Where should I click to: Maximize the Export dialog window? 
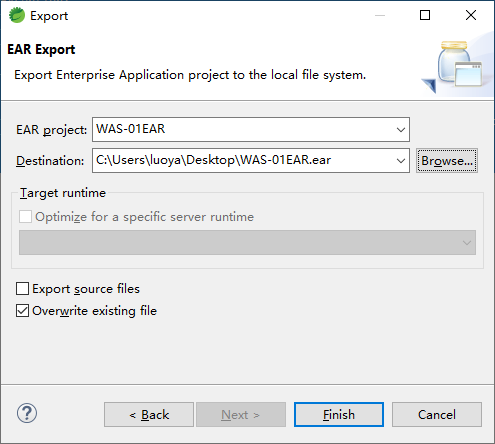(425, 15)
